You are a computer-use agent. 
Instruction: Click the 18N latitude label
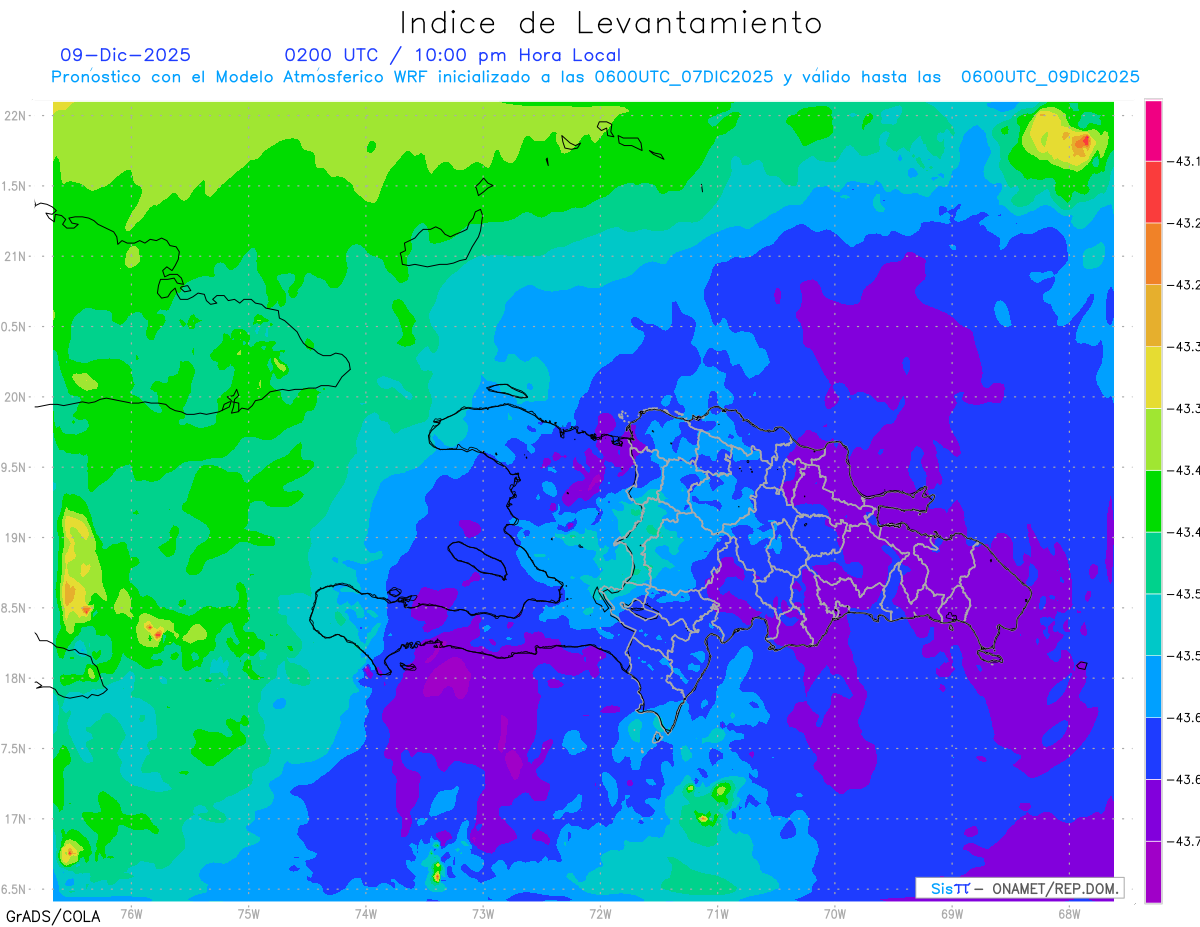click(x=17, y=678)
